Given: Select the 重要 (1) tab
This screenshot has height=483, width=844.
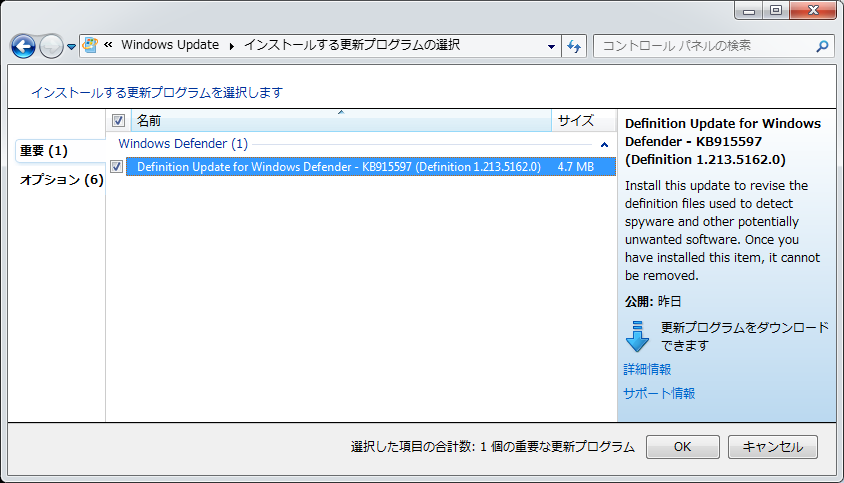Looking at the screenshot, I should tap(44, 151).
